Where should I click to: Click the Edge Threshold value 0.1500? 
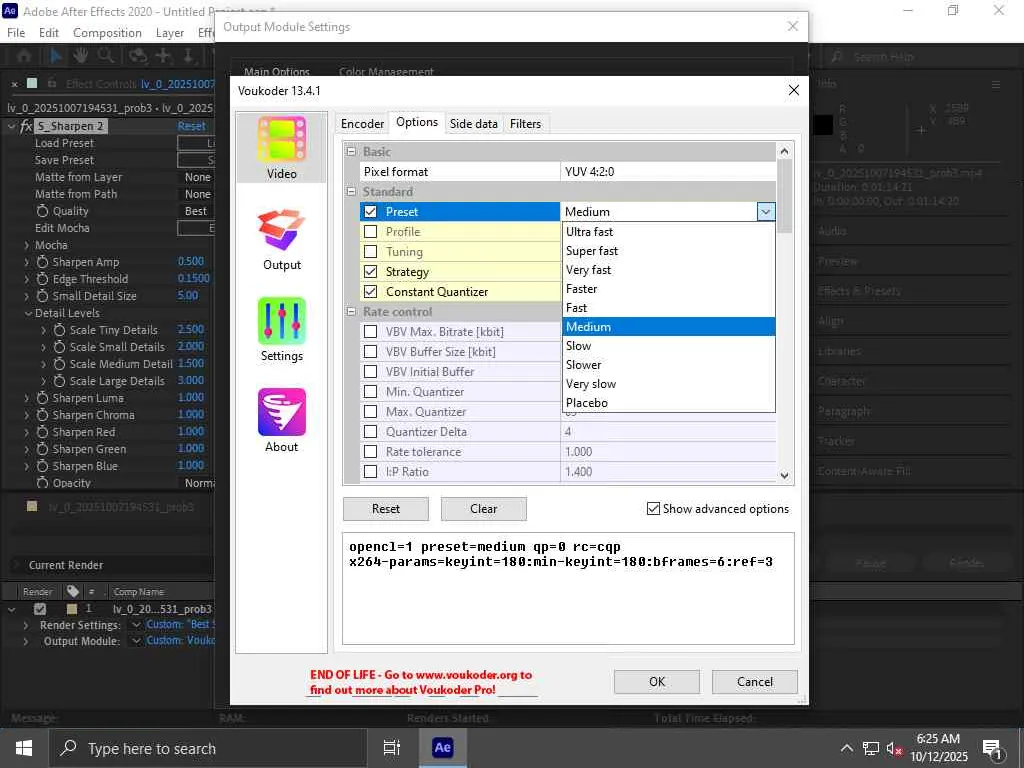point(193,278)
